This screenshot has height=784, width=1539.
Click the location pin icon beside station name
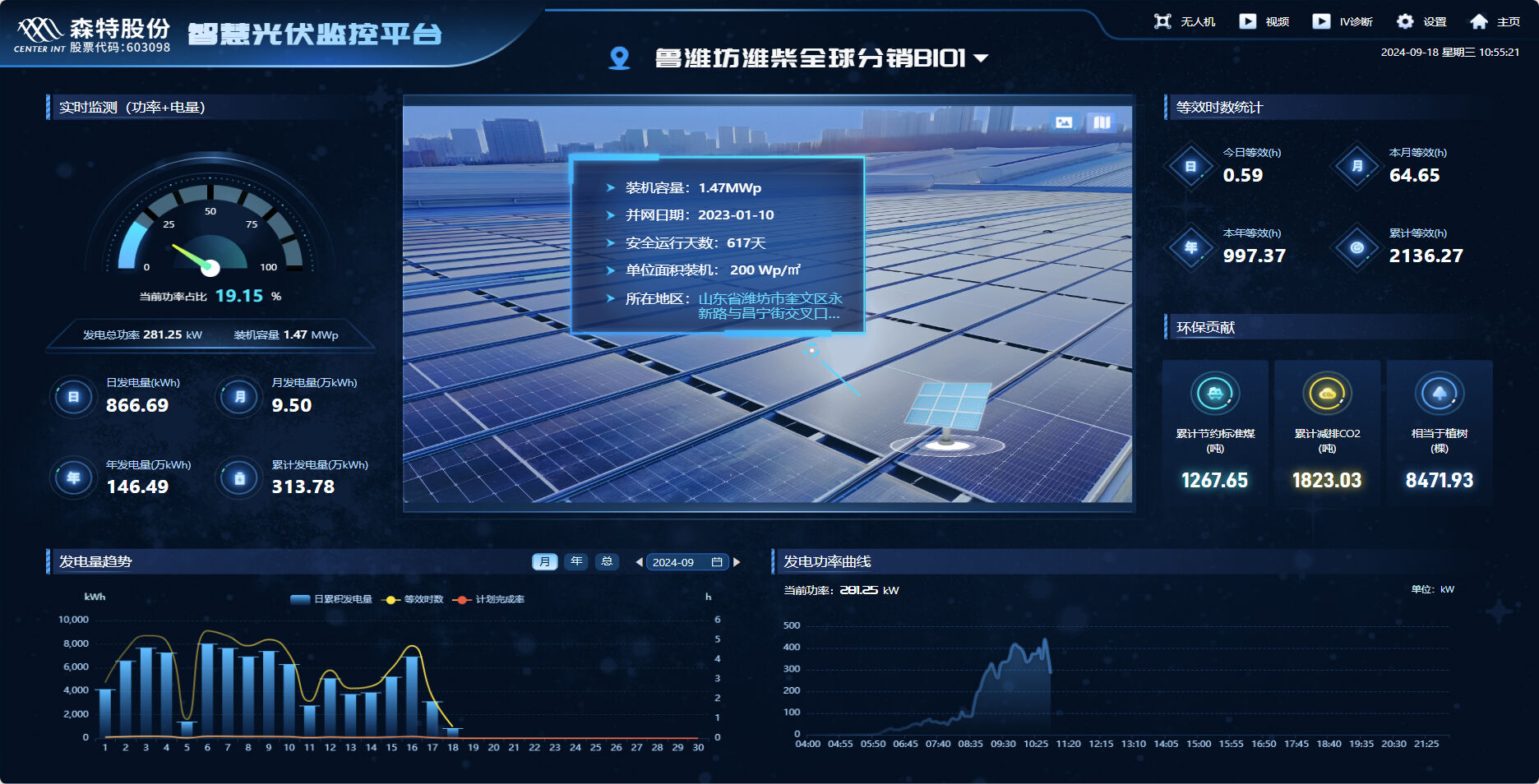click(x=619, y=58)
